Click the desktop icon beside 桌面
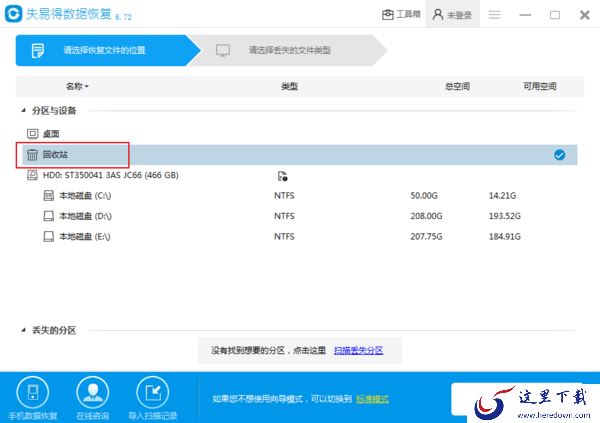The image size is (600, 423). 33,134
